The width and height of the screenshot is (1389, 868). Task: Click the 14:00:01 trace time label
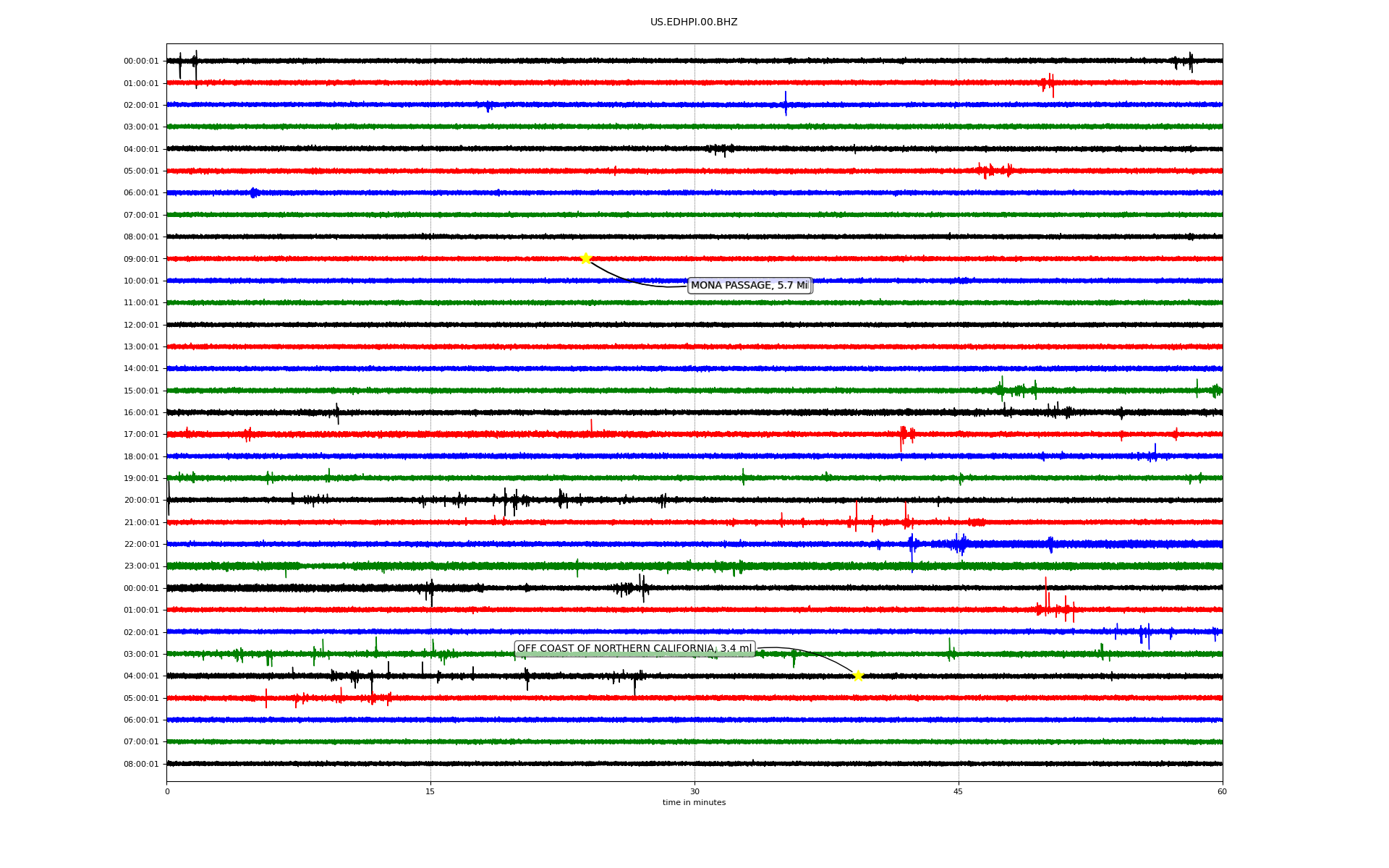[141, 369]
